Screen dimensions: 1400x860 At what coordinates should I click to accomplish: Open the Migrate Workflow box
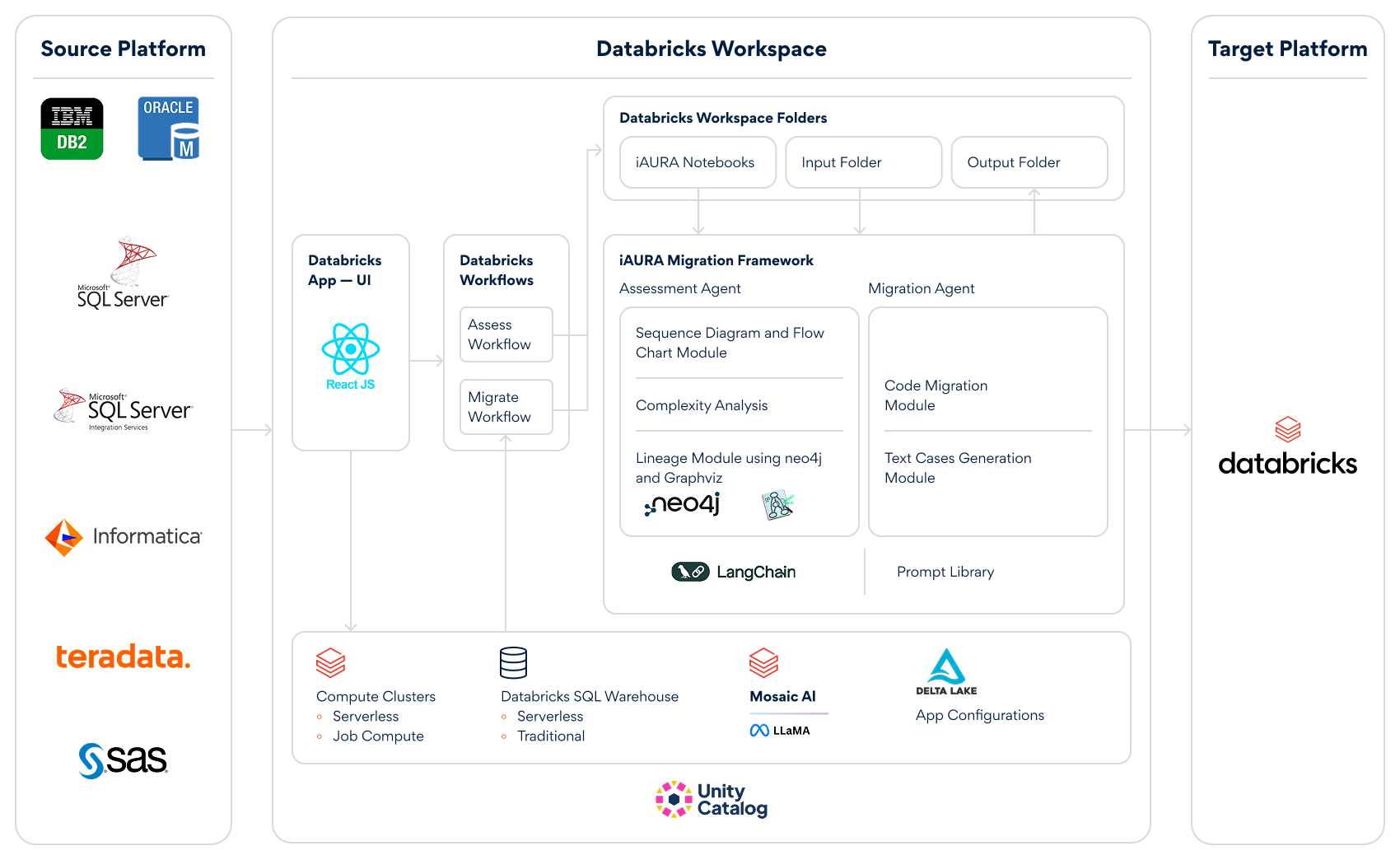(506, 407)
